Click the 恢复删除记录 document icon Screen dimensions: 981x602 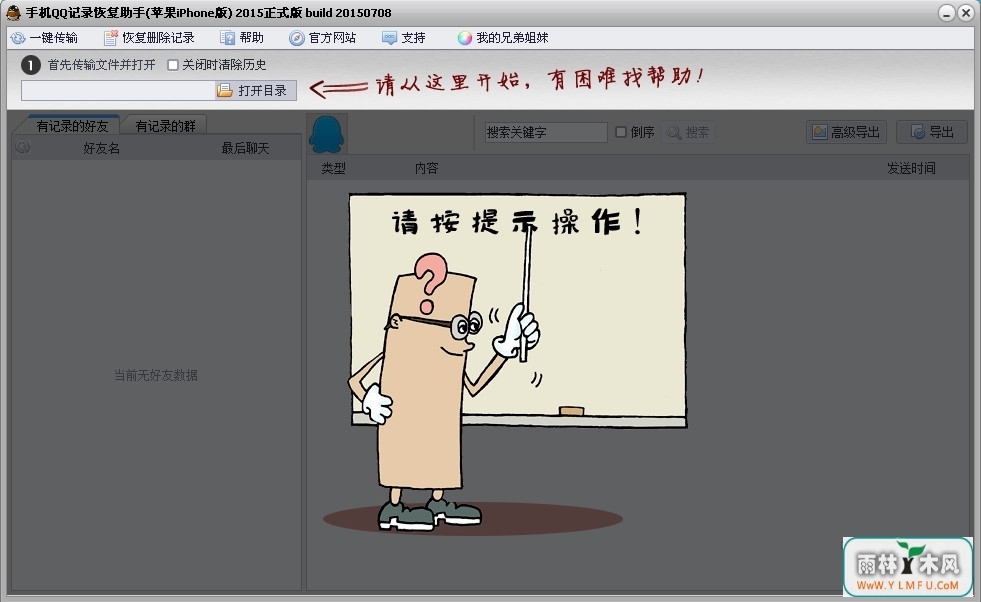111,38
